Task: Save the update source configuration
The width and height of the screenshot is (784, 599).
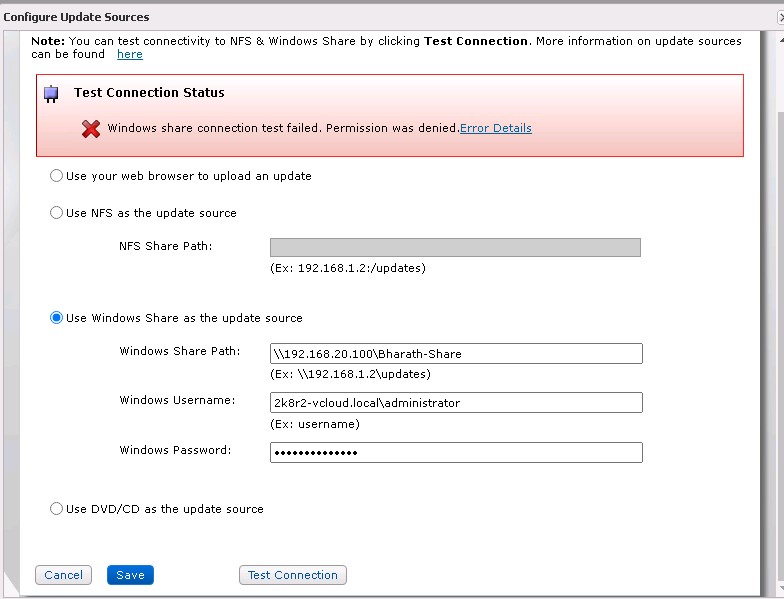Action: click(130, 575)
